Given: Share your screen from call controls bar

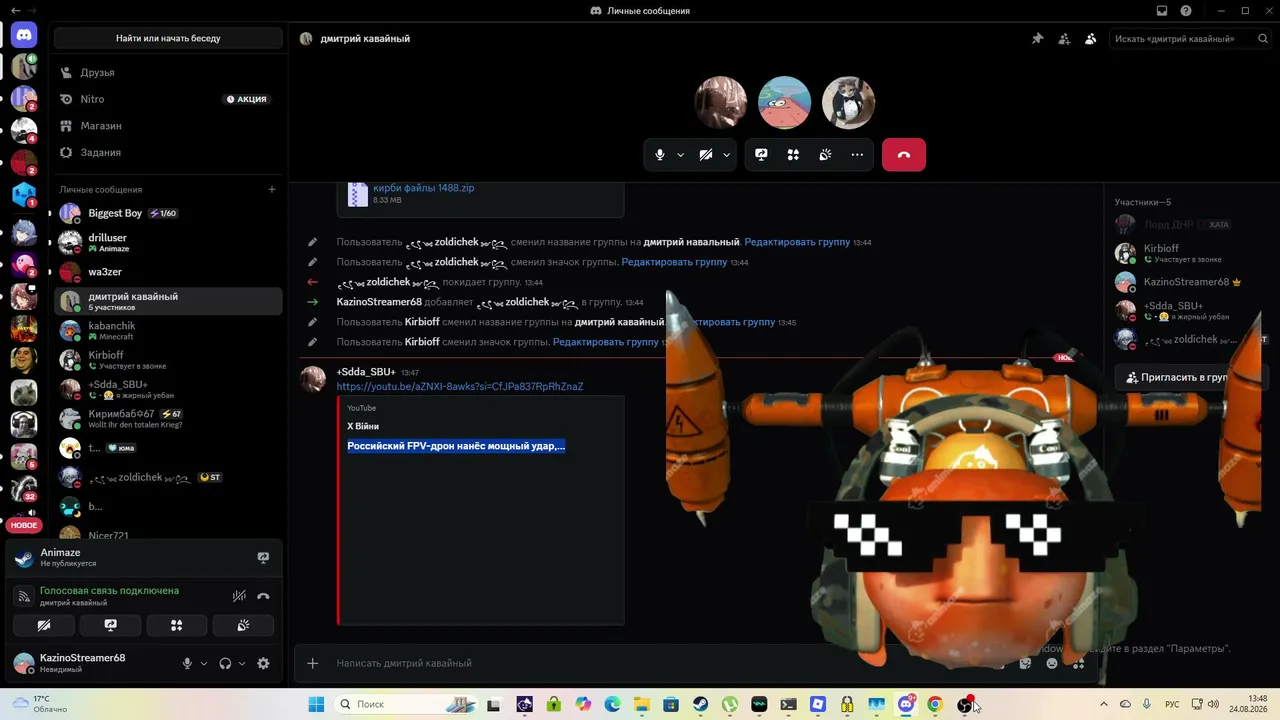Looking at the screenshot, I should (x=761, y=155).
